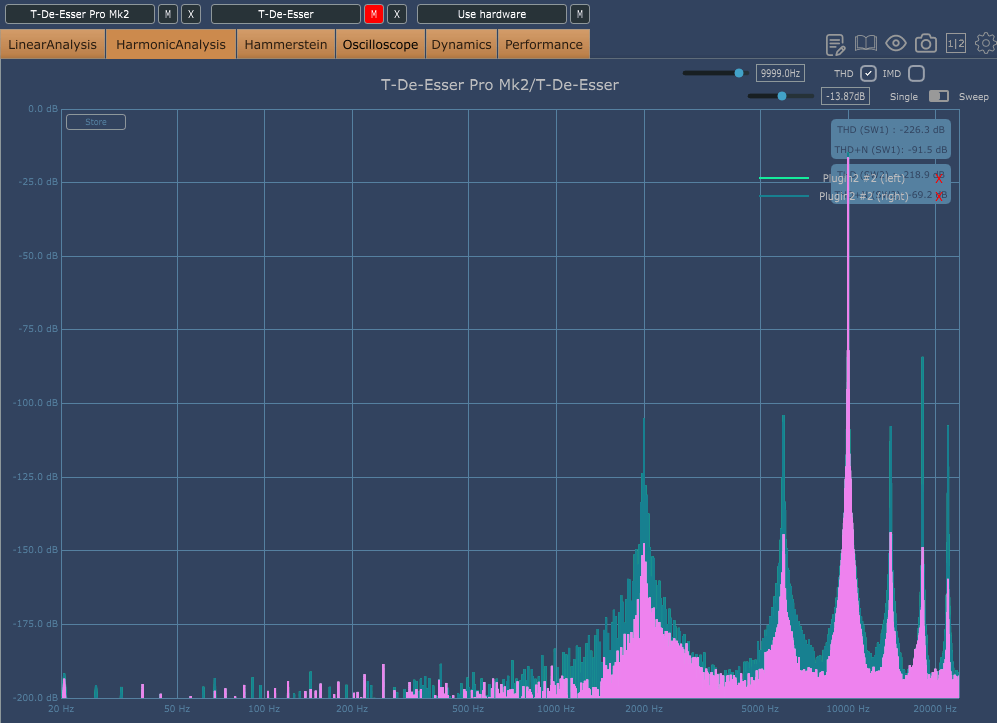The image size is (997, 723).
Task: Select the Performance tab
Action: click(x=544, y=45)
